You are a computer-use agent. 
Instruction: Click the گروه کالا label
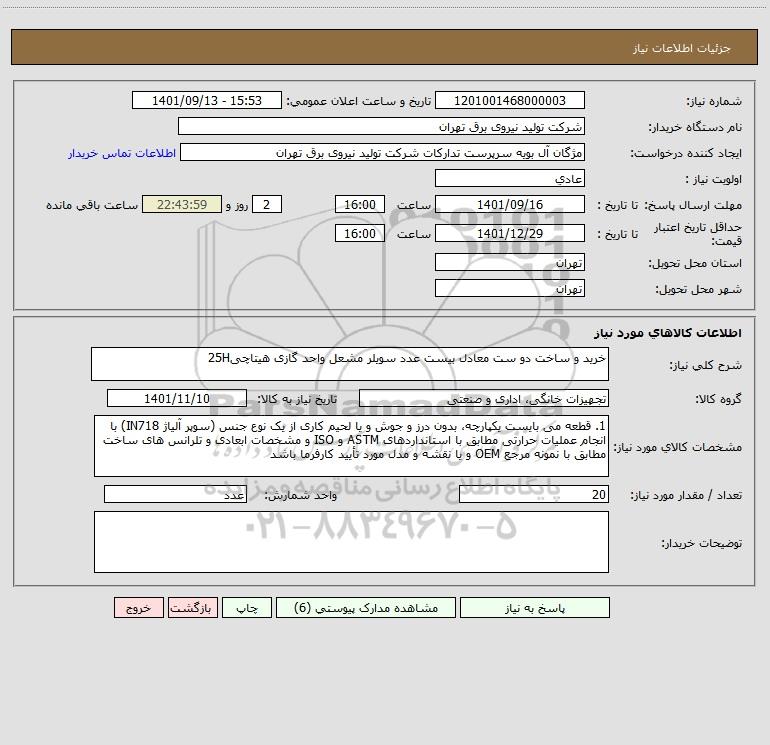point(718,399)
